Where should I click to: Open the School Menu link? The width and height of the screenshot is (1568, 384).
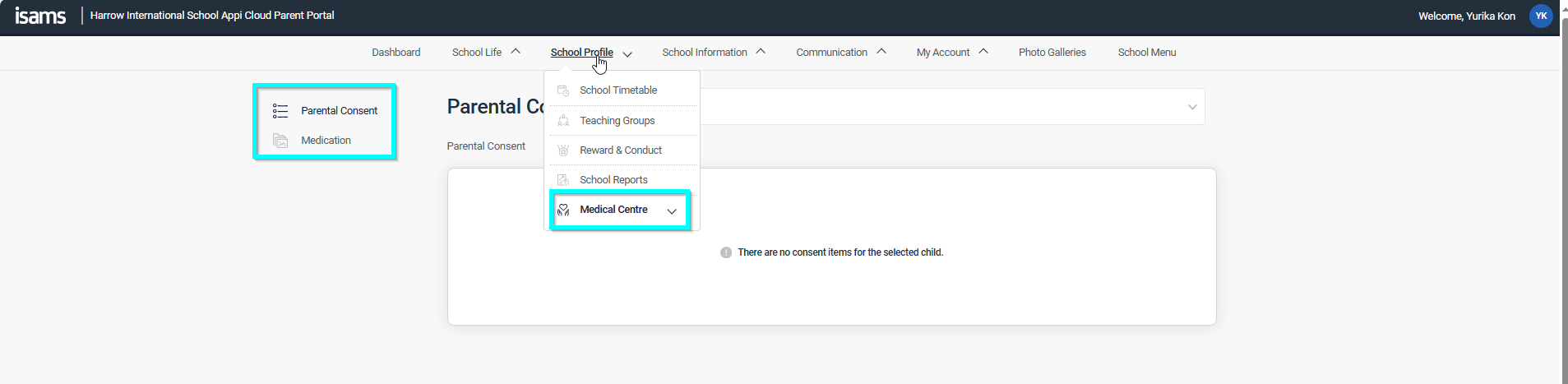[x=1146, y=53]
